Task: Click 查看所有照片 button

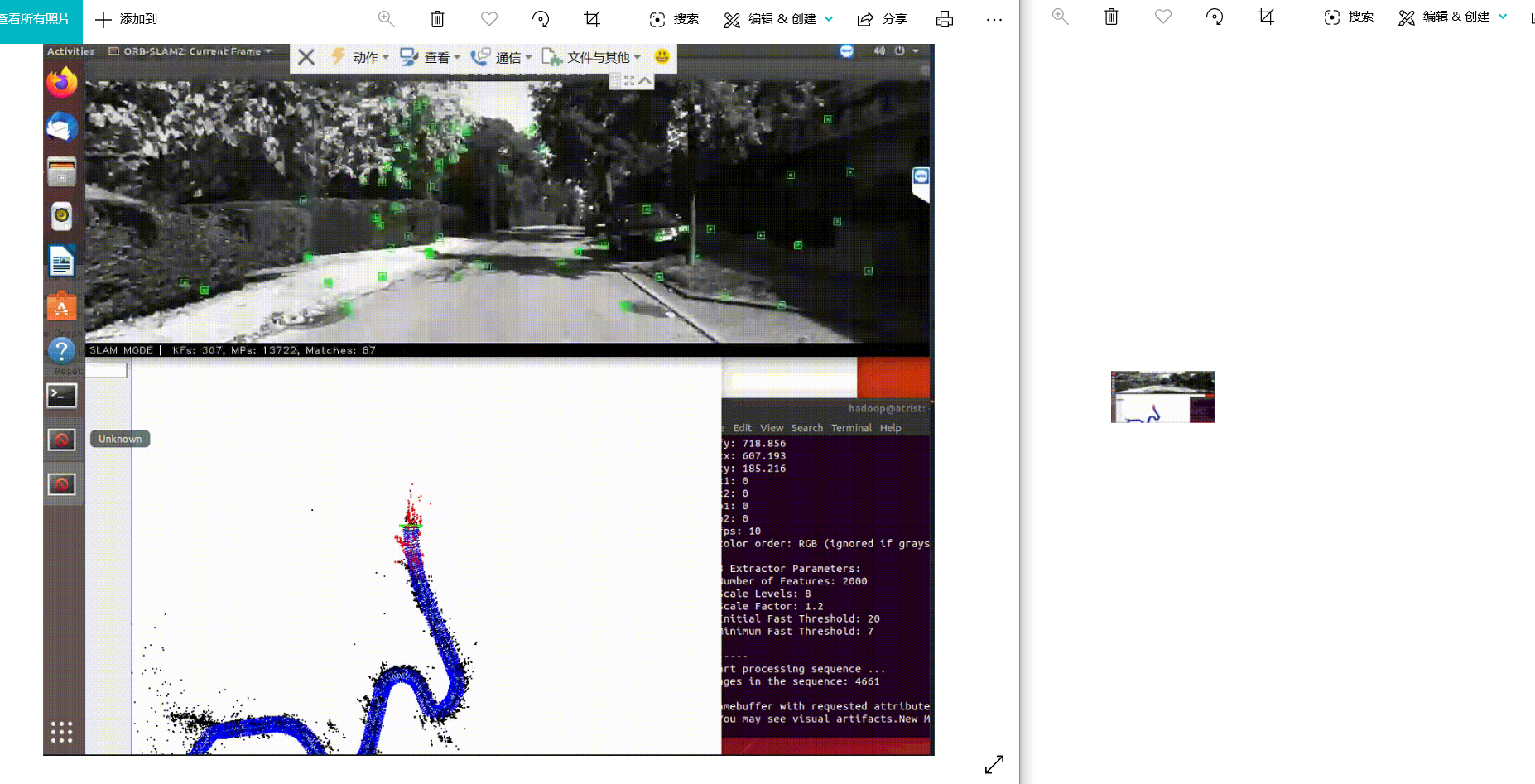Action: [36, 19]
